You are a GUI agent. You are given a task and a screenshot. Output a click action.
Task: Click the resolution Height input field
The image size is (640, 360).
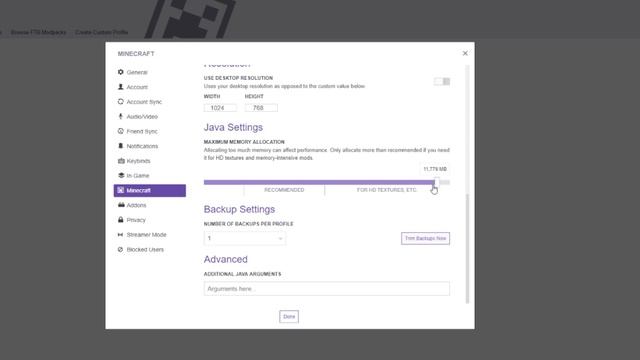pyautogui.click(x=261, y=108)
